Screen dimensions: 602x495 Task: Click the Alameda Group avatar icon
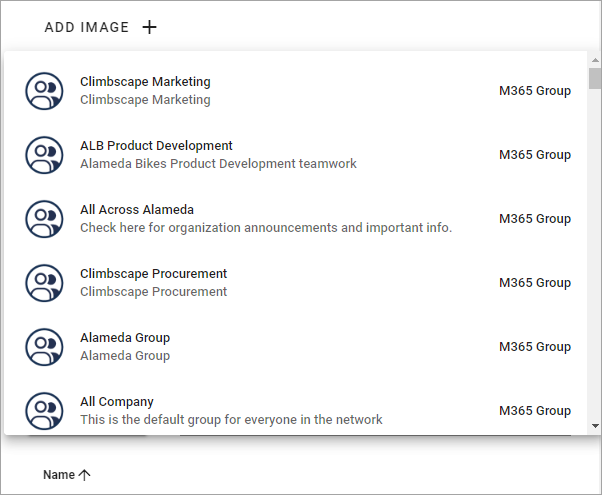tap(45, 347)
